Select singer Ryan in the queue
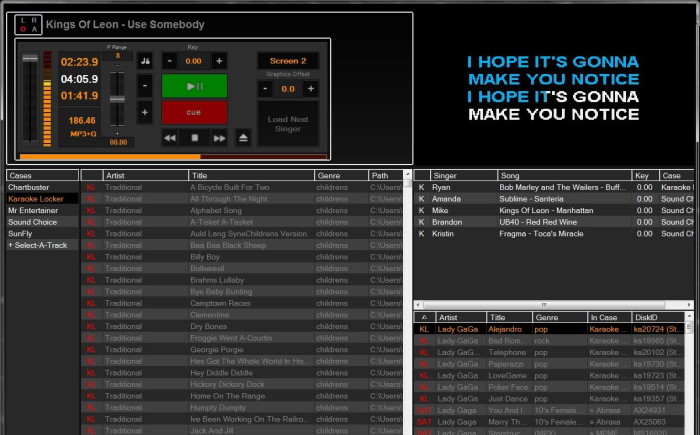This screenshot has height=435, width=700. click(x=554, y=187)
